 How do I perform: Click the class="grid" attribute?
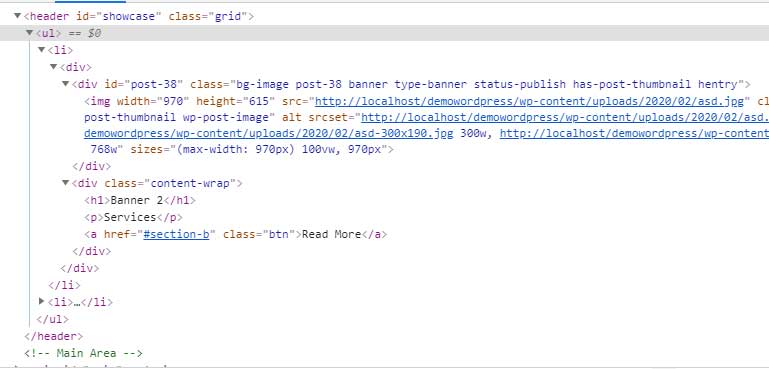[208, 16]
